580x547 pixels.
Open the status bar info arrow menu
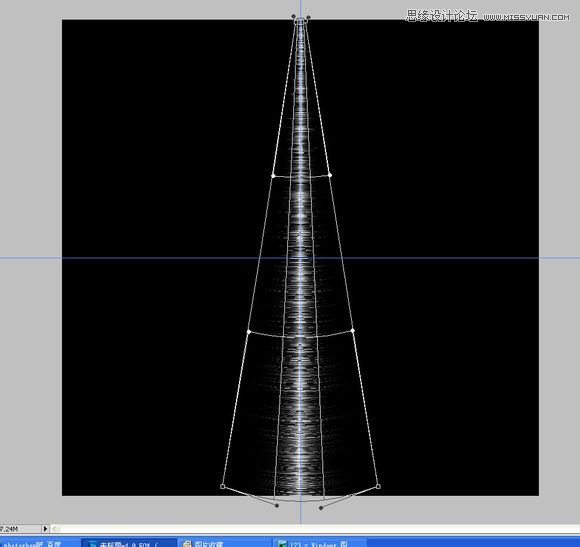[45, 529]
